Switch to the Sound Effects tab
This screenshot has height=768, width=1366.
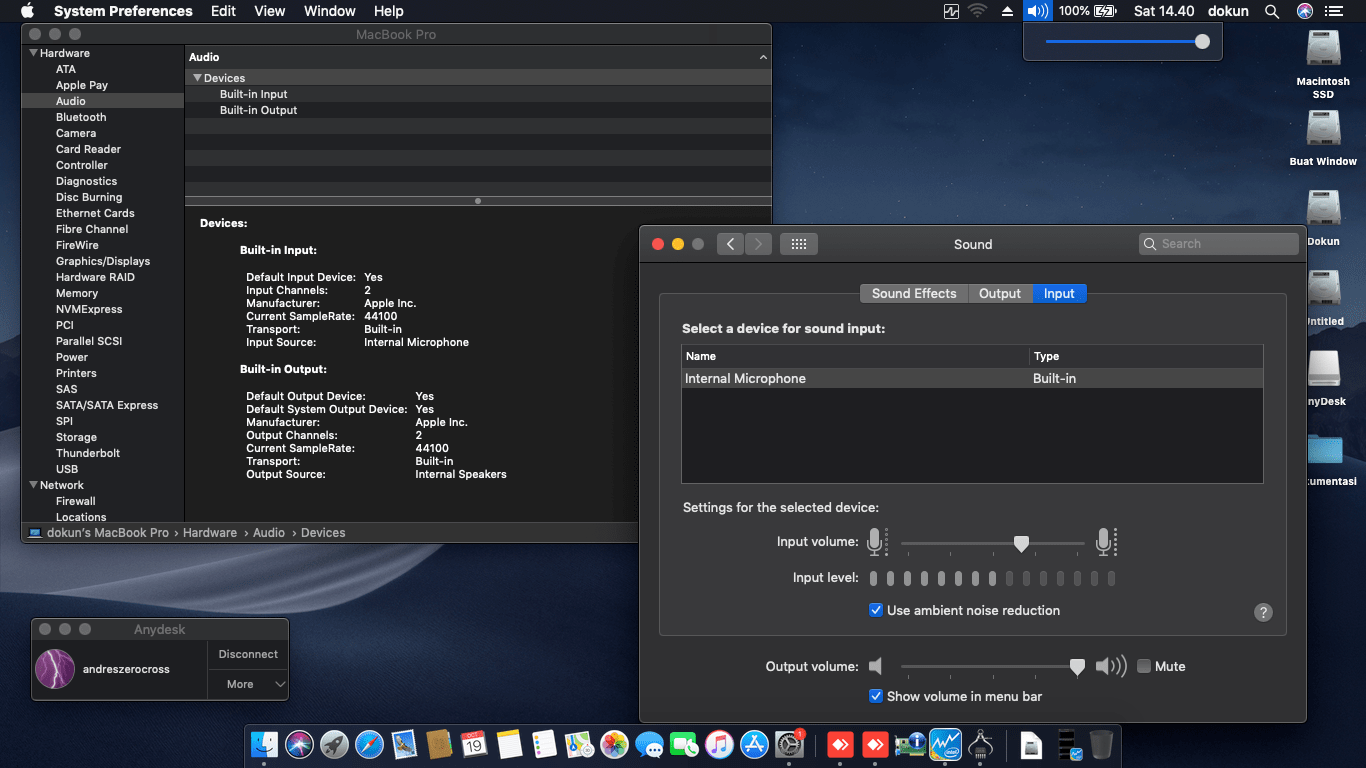pyautogui.click(x=914, y=293)
